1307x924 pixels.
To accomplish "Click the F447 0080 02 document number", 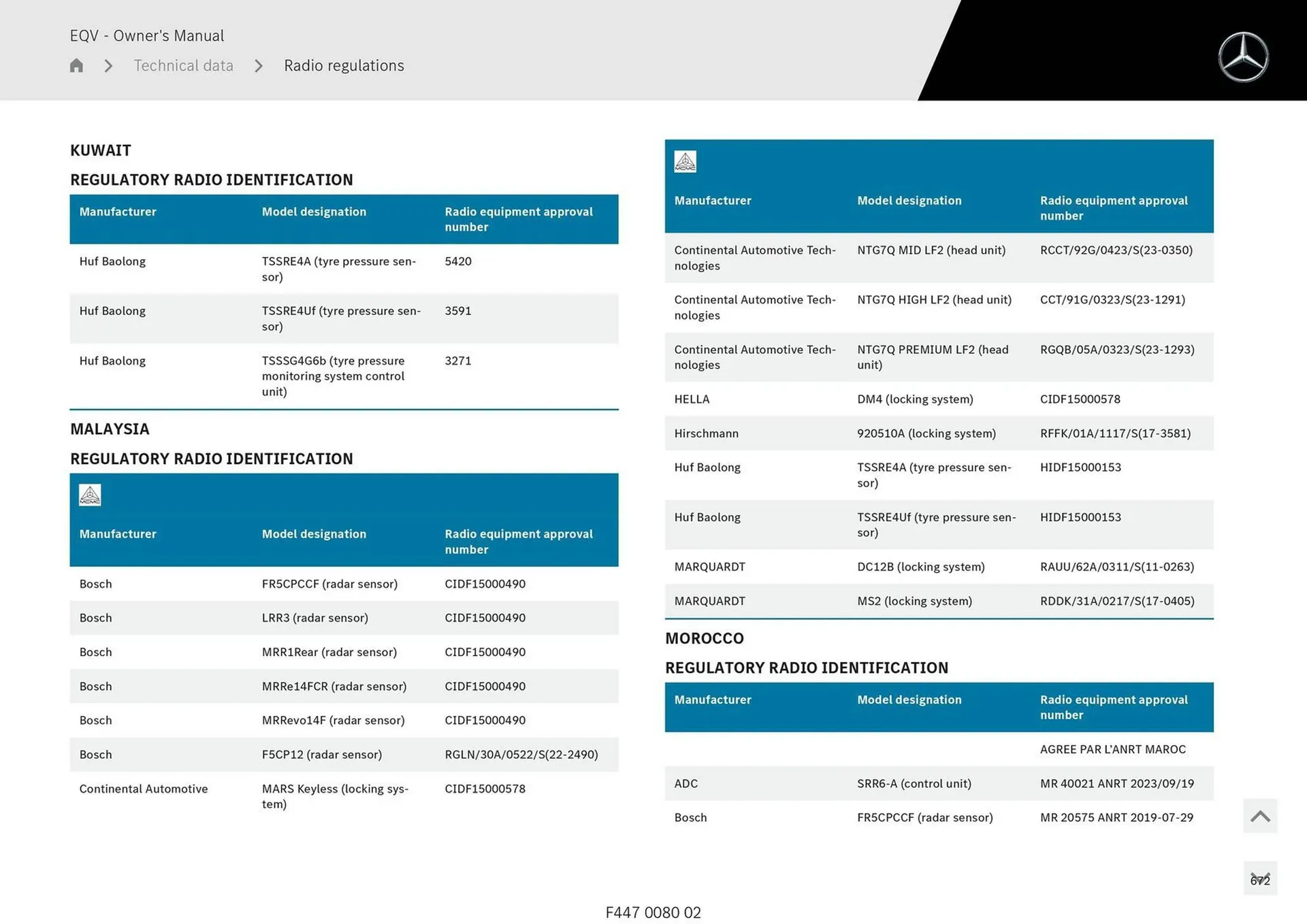I will [653, 912].
